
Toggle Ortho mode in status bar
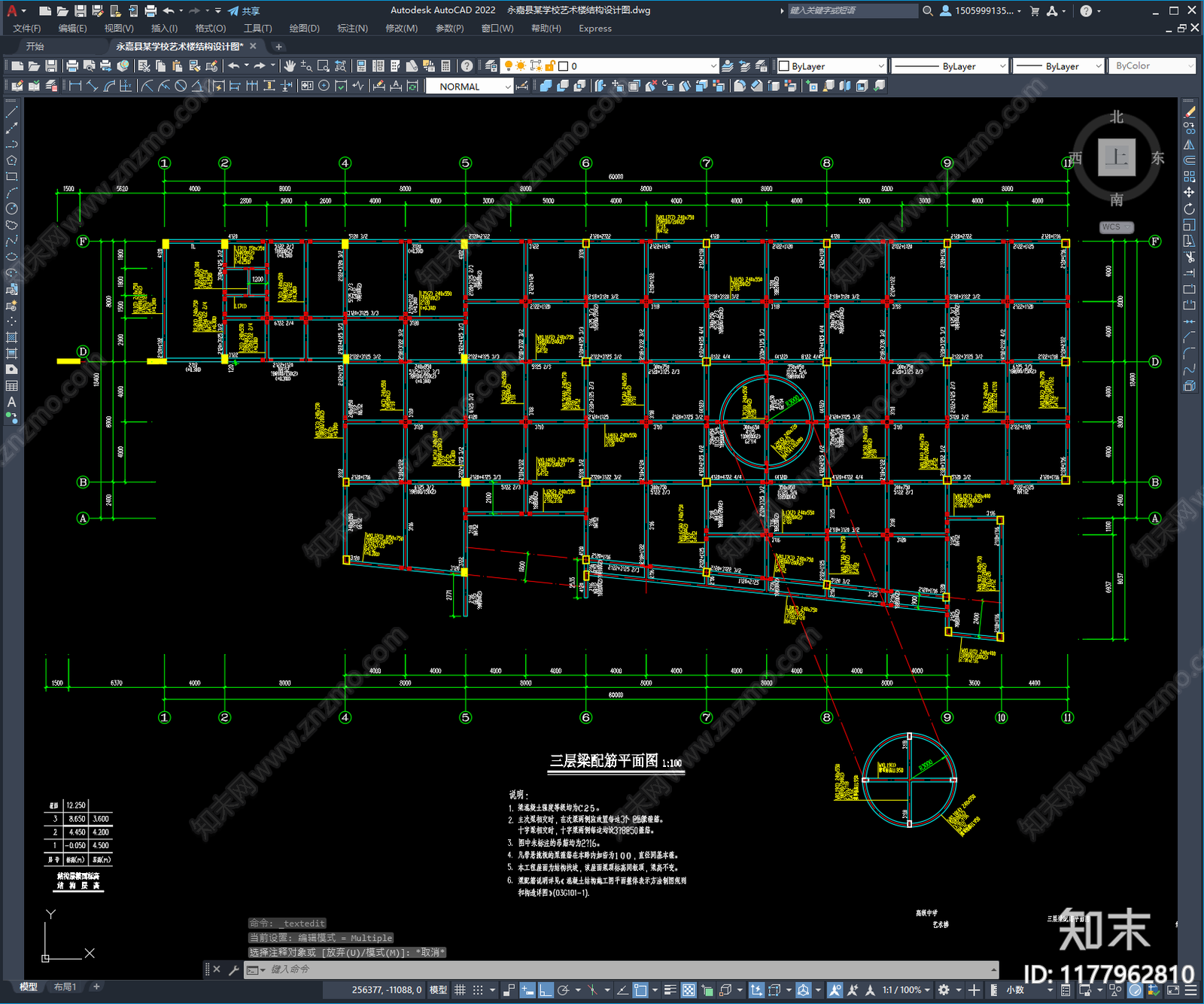coord(546,990)
